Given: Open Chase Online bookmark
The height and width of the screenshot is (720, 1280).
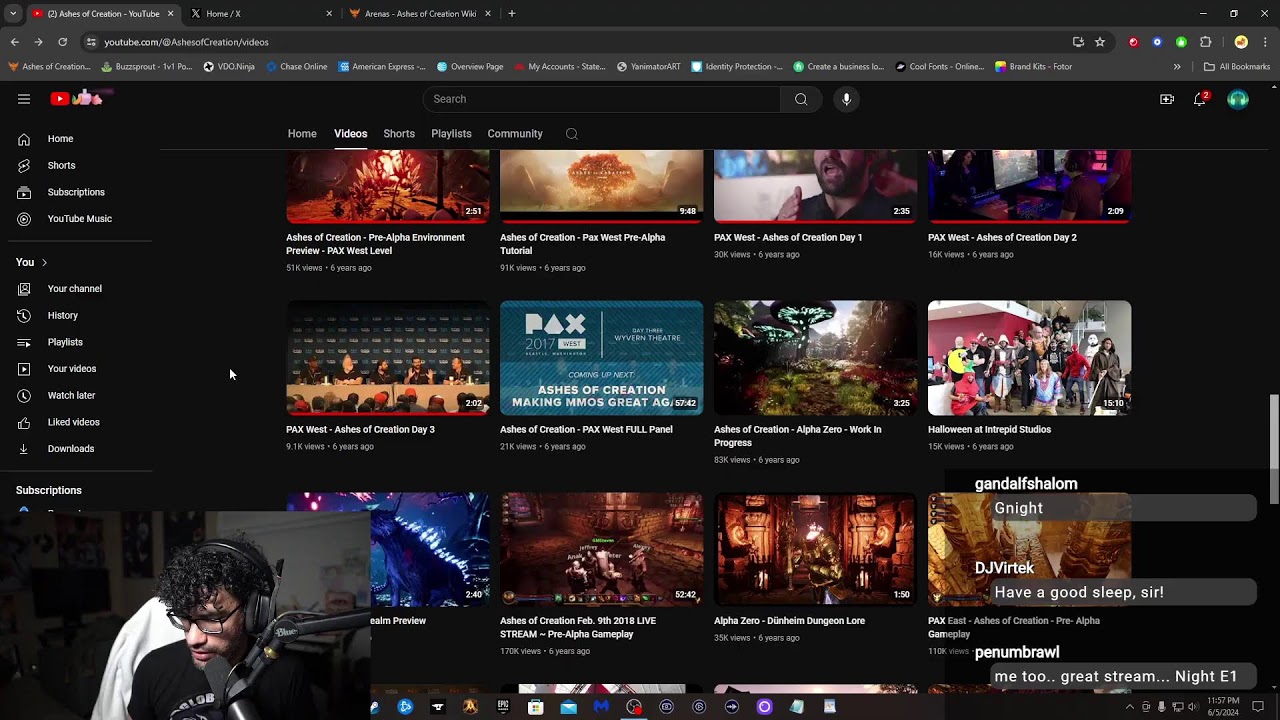Looking at the screenshot, I should click(296, 67).
